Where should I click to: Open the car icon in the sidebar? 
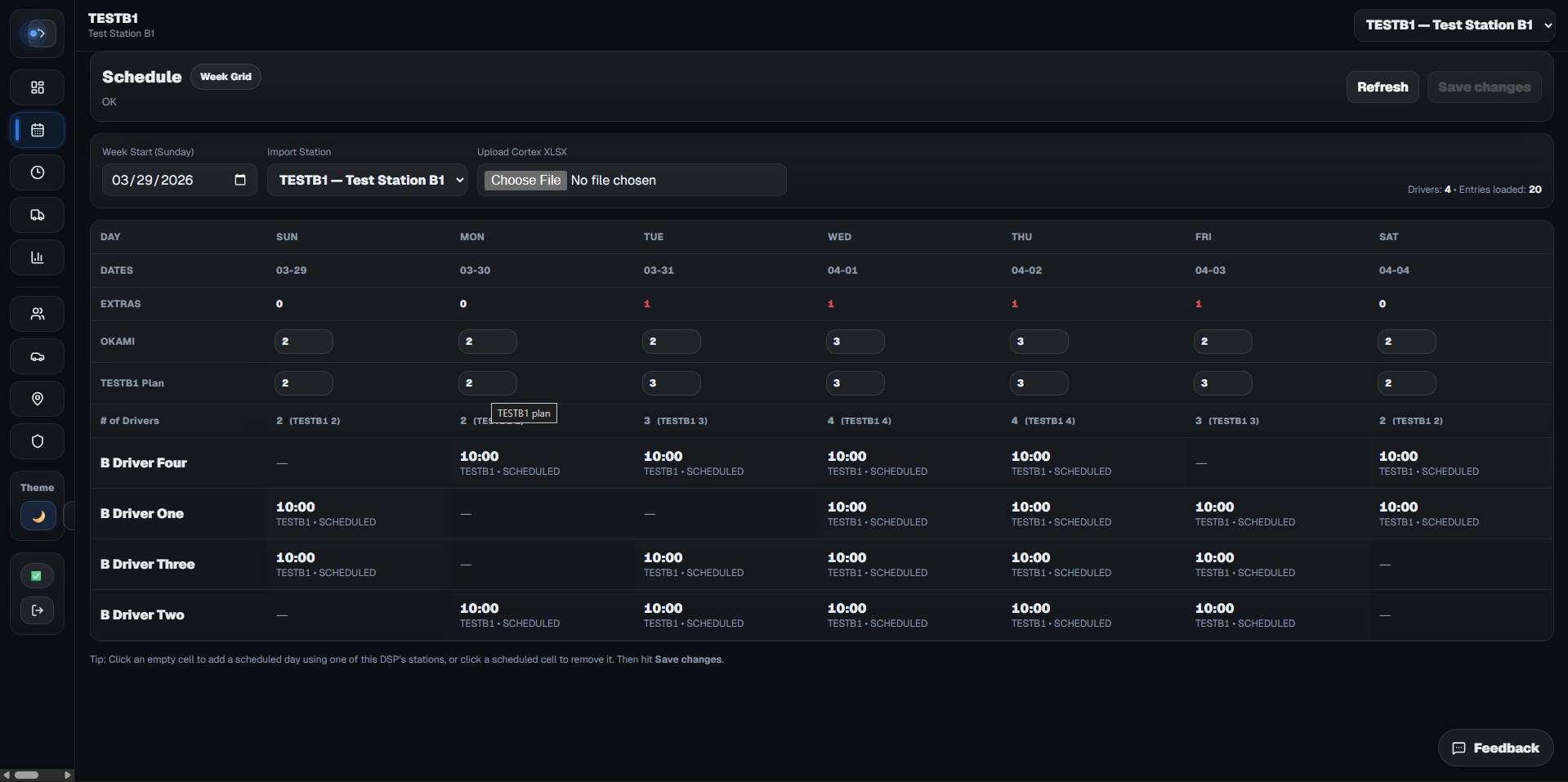click(x=37, y=356)
